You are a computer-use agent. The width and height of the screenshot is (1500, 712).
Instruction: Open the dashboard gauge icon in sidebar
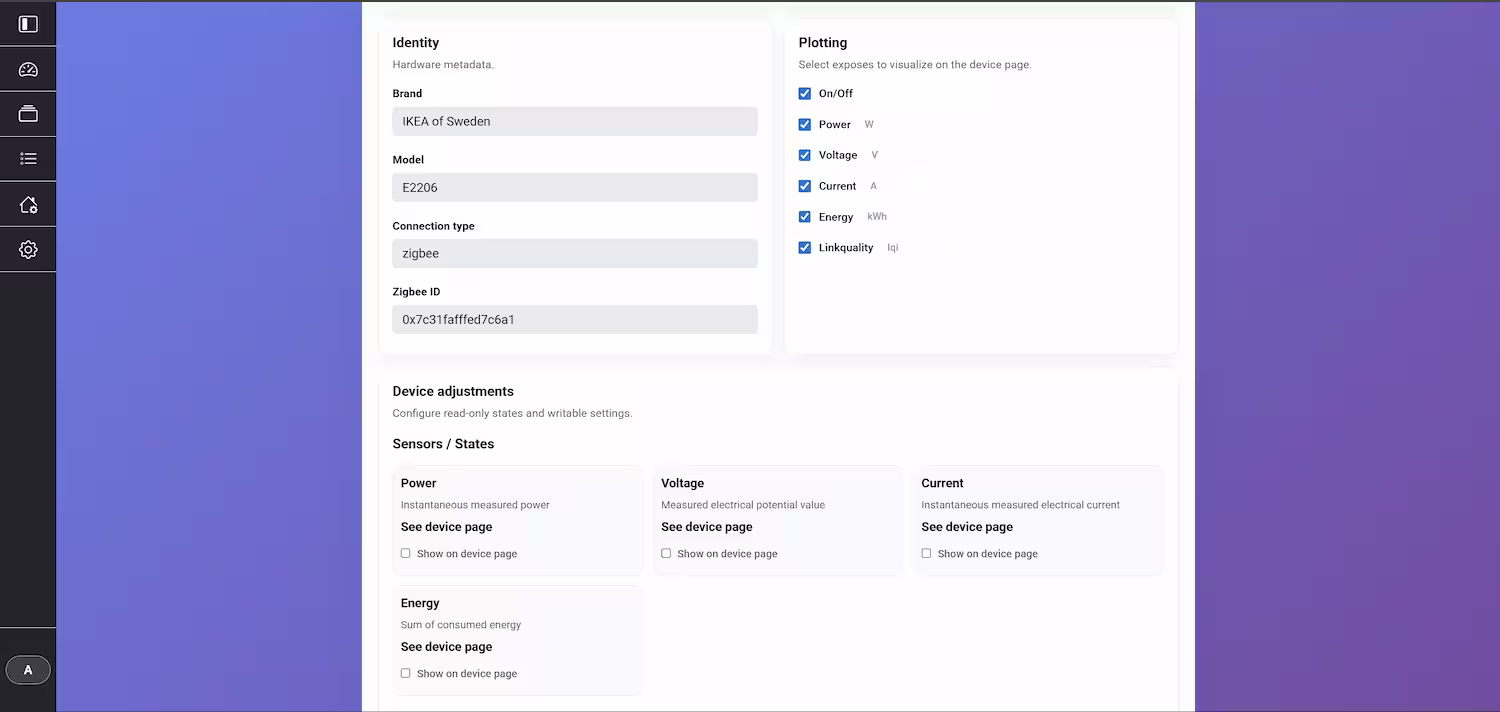(x=27, y=68)
